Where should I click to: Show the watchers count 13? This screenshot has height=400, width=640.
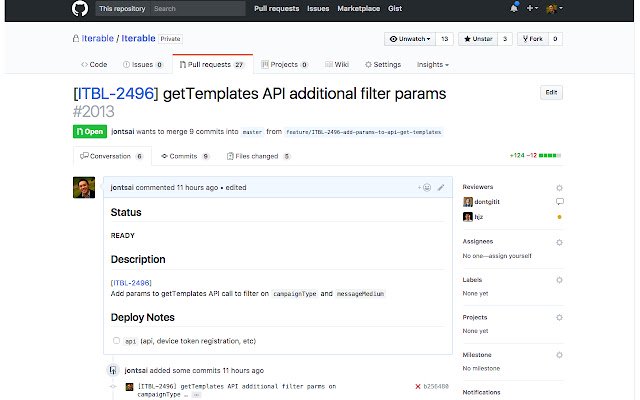tap(444, 39)
